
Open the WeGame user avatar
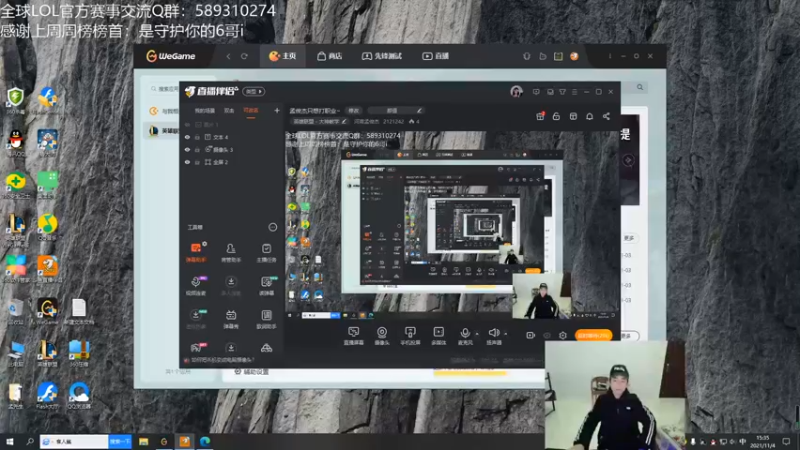[x=574, y=56]
